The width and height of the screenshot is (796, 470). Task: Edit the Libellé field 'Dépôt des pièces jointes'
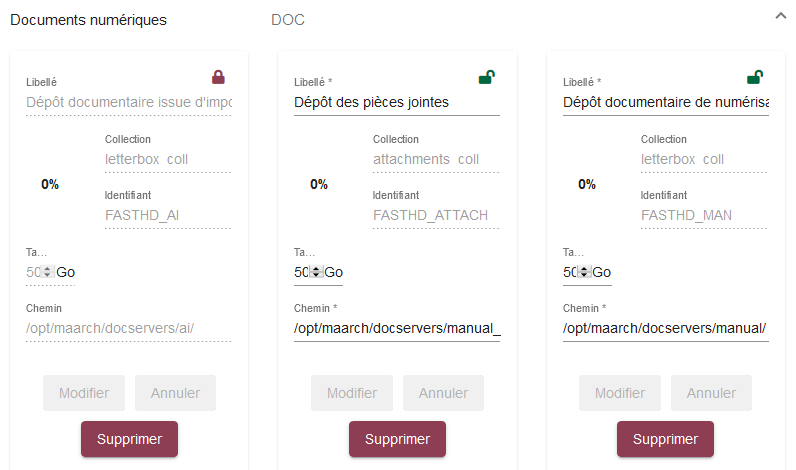(x=396, y=101)
